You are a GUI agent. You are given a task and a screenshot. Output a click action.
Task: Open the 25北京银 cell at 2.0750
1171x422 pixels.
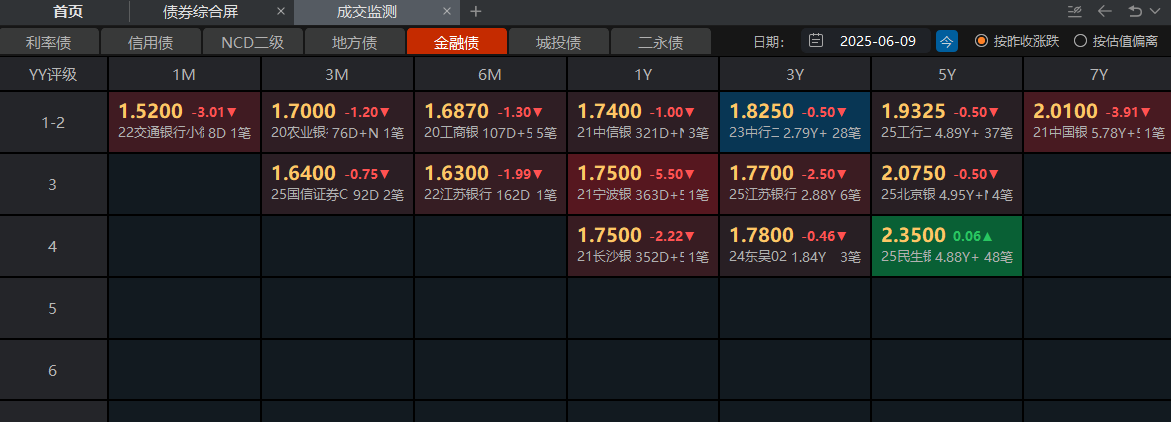pyautogui.click(x=947, y=184)
